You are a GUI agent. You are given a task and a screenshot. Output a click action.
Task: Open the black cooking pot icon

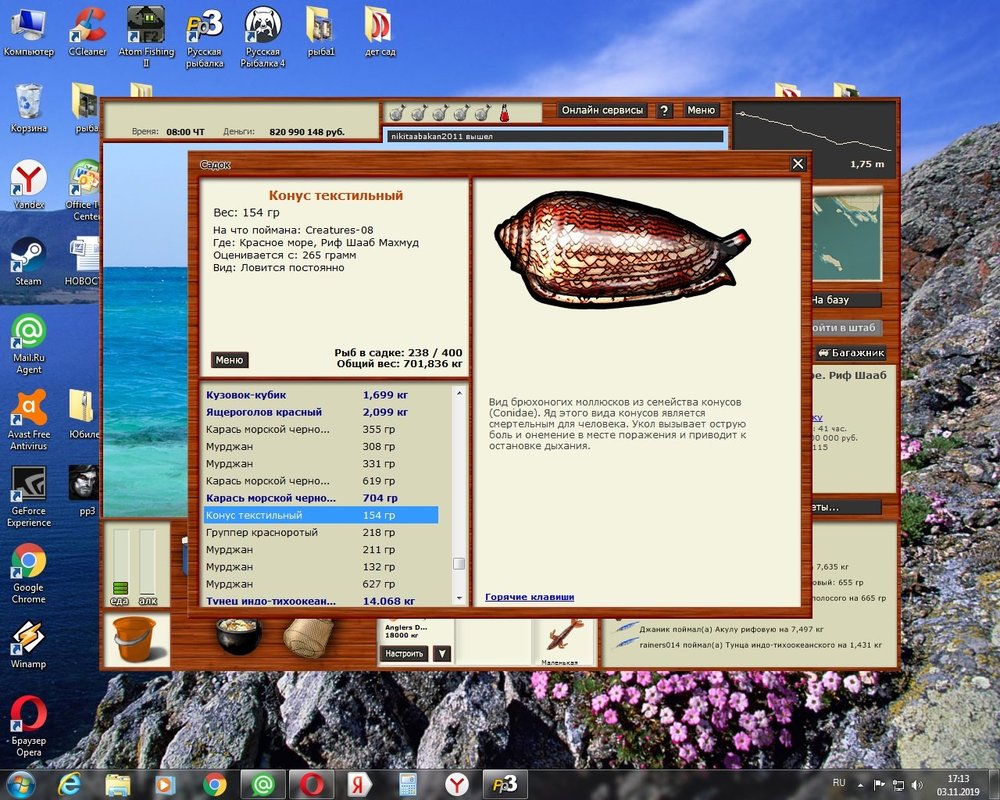coord(238,637)
